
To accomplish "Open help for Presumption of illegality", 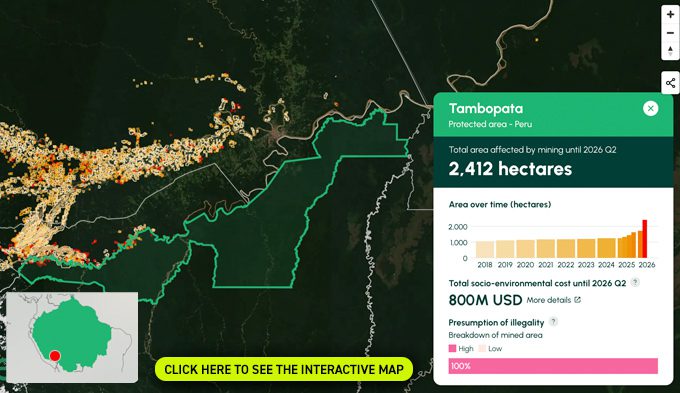I will [x=553, y=322].
